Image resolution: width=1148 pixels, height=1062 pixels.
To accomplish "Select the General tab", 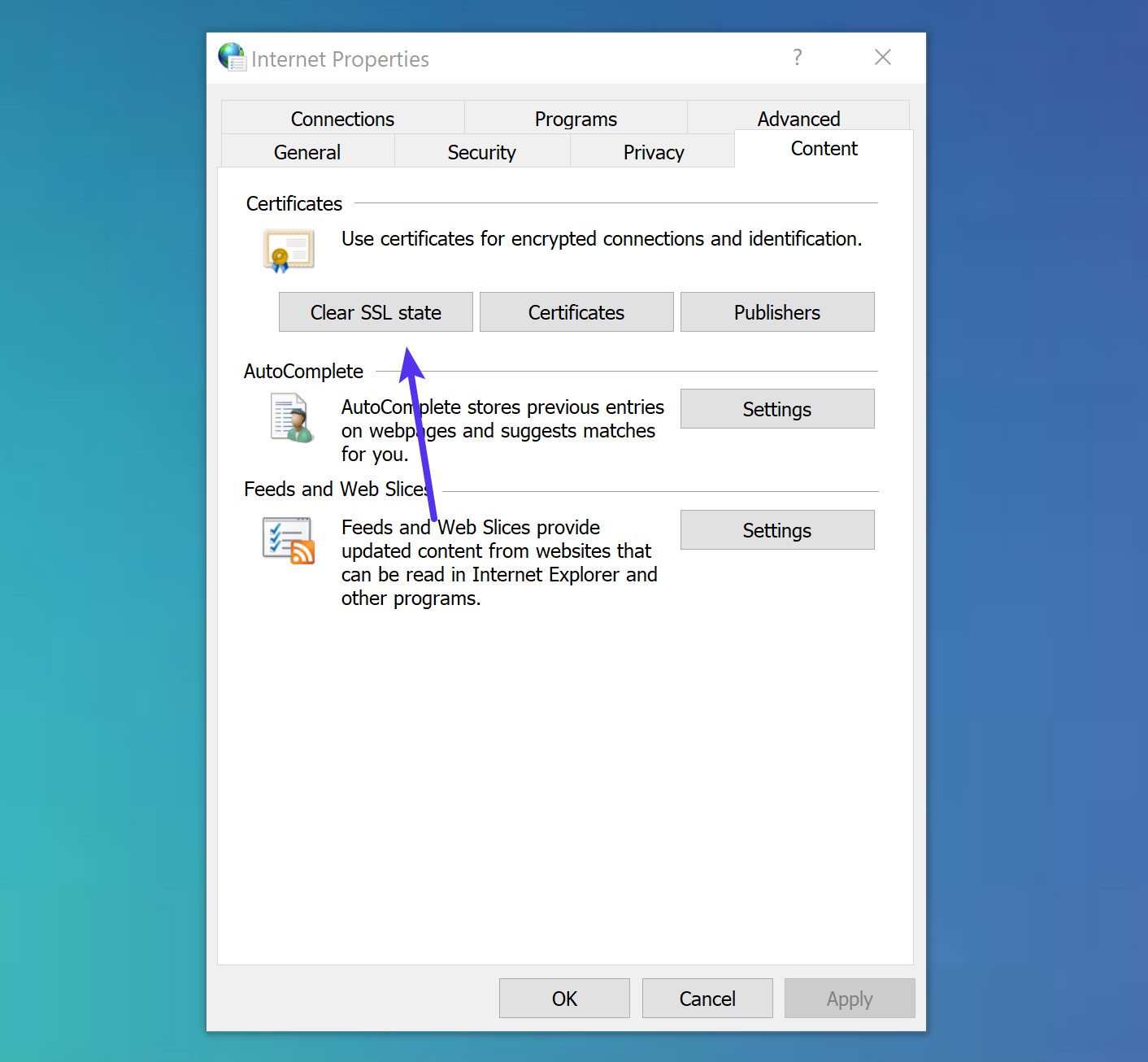I will point(307,152).
